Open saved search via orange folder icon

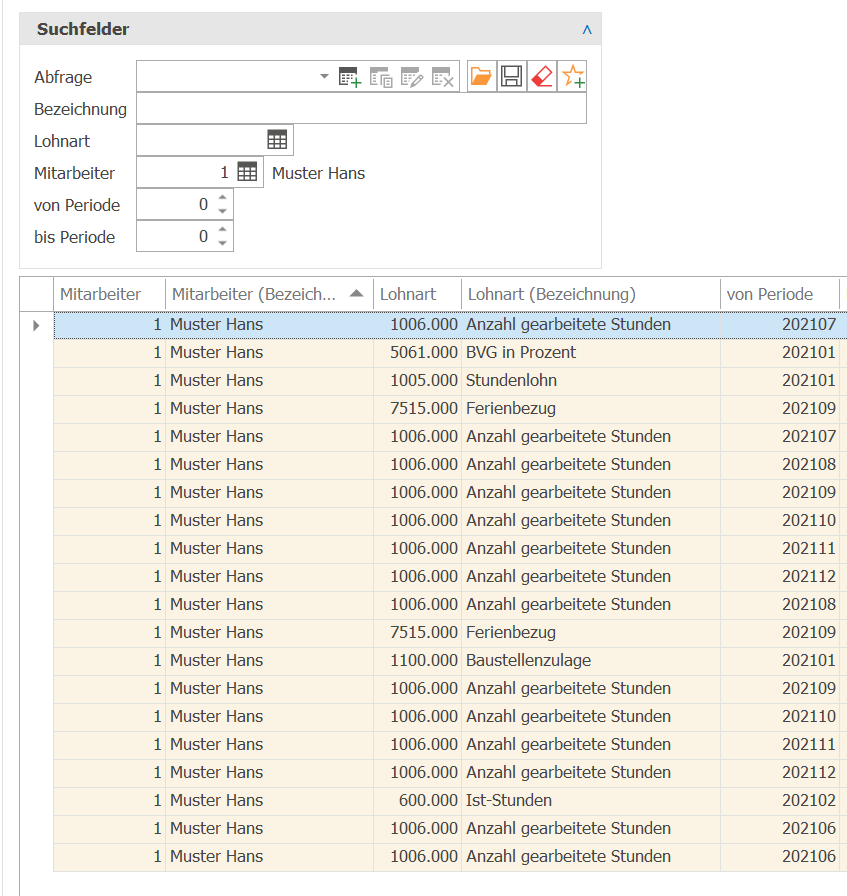tap(481, 76)
